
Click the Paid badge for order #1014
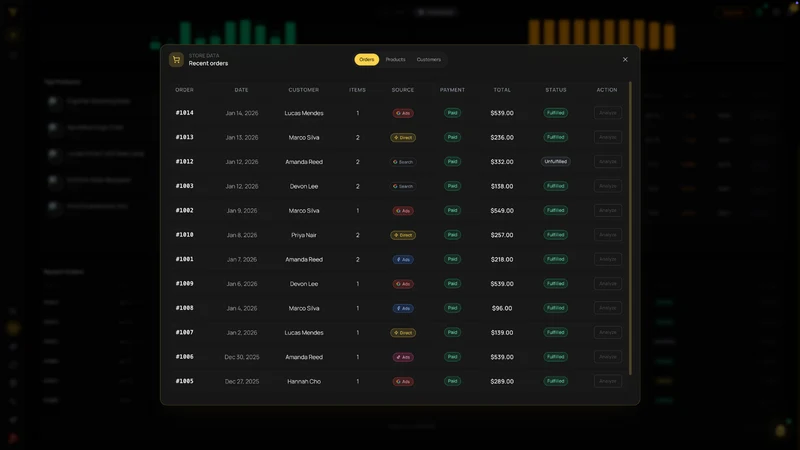pos(453,113)
